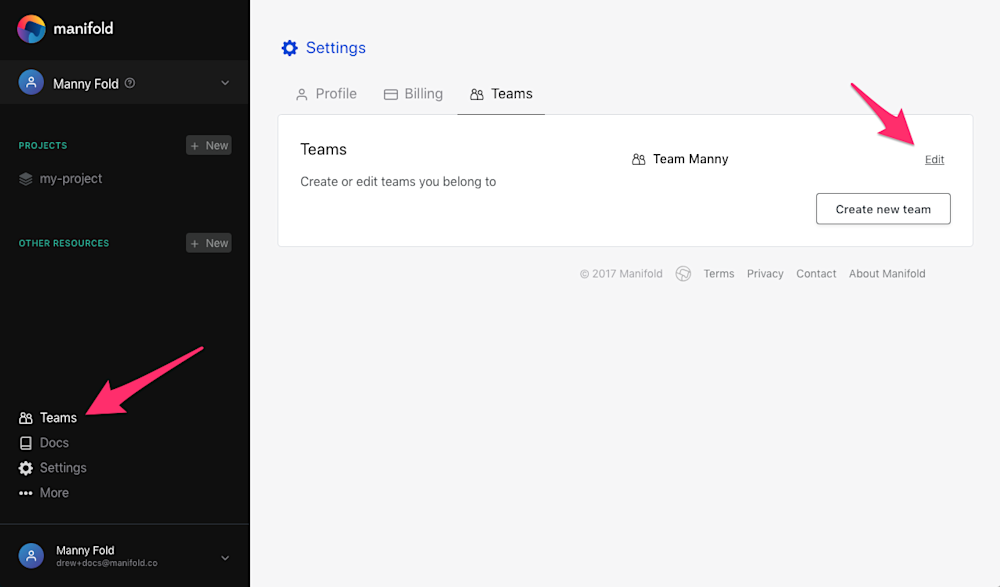The width and height of the screenshot is (1000, 587).
Task: Click the Settings page title
Action: 336,48
